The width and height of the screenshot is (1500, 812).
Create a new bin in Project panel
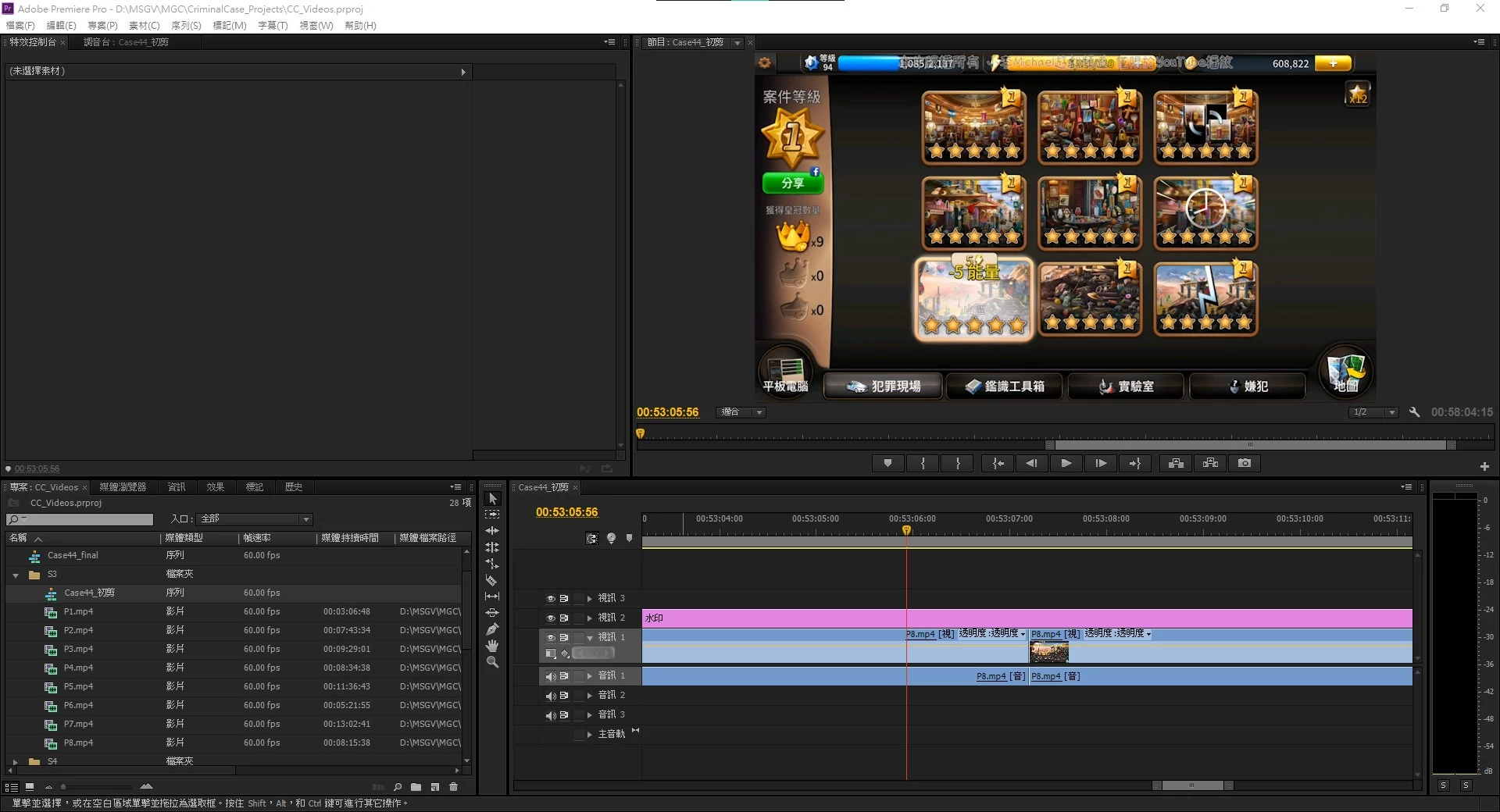point(416,787)
